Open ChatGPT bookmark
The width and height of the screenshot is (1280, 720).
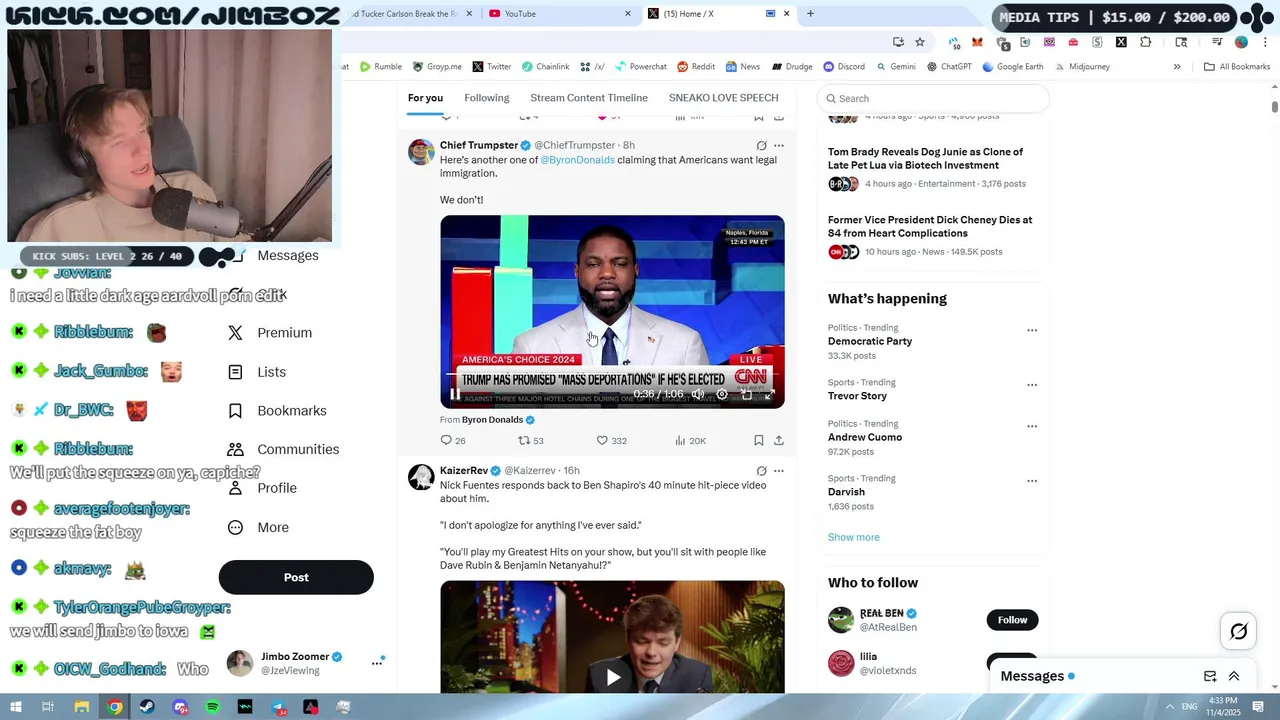click(949, 67)
